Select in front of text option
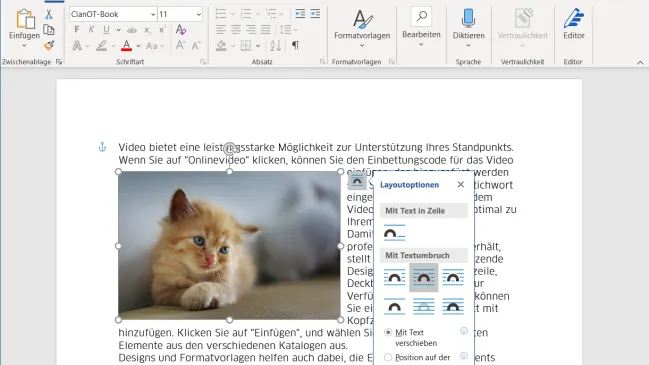 click(453, 307)
